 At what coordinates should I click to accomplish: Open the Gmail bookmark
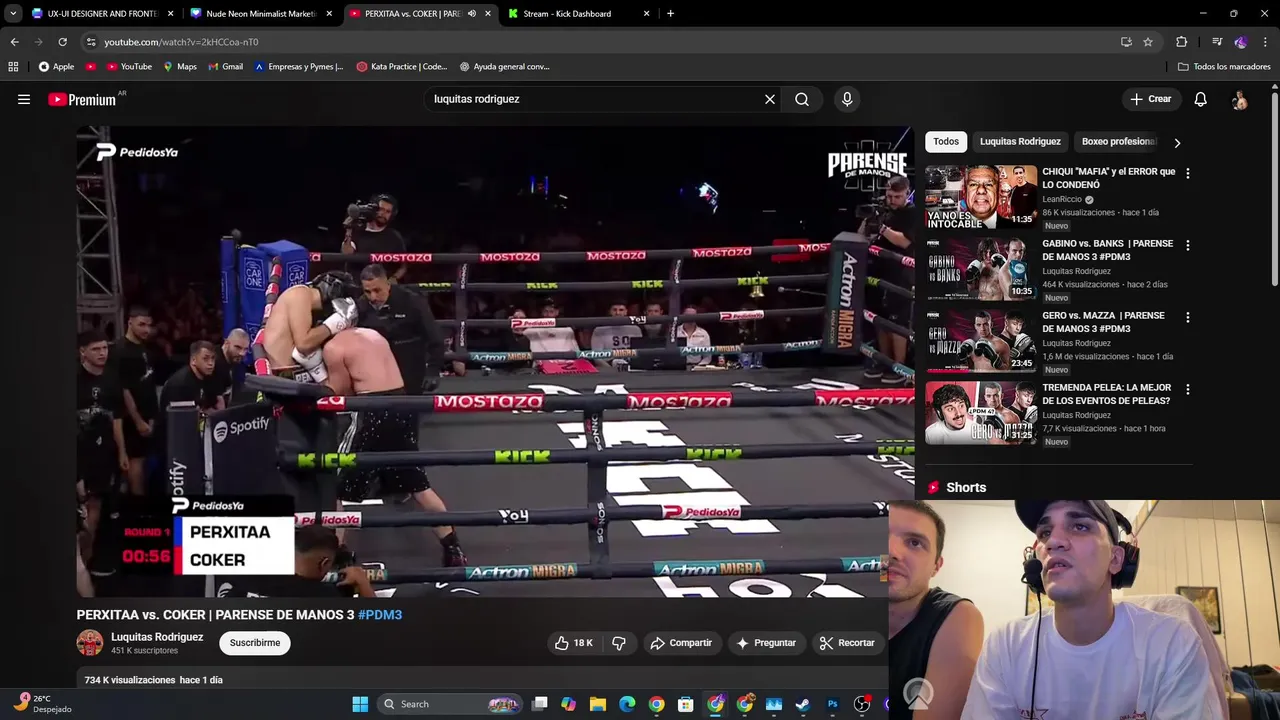(x=225, y=67)
